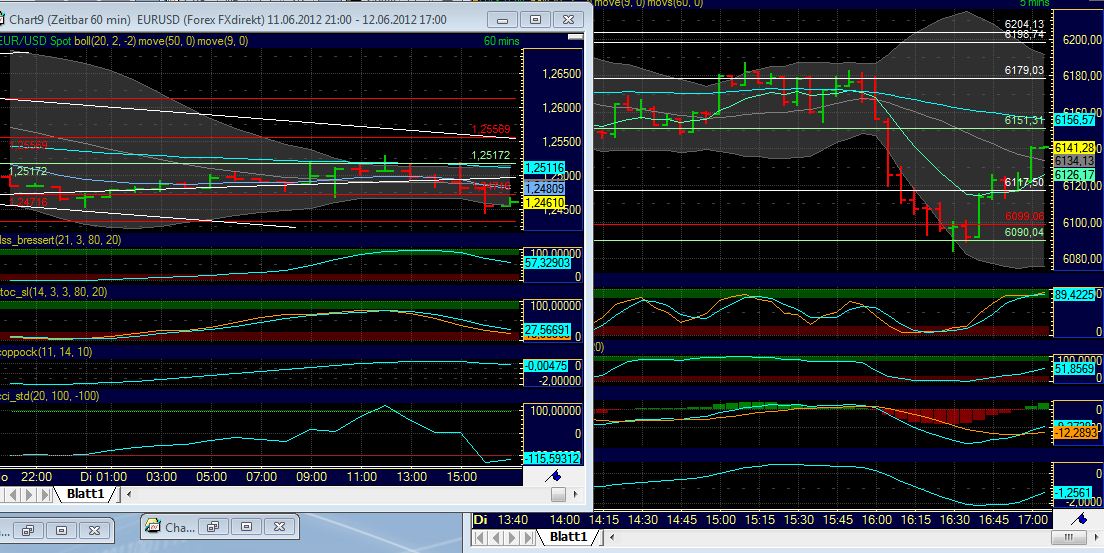Click the lss_bressert(21, 3, 80, 20) label
Viewport: 1104px width, 553px height.
[59, 241]
